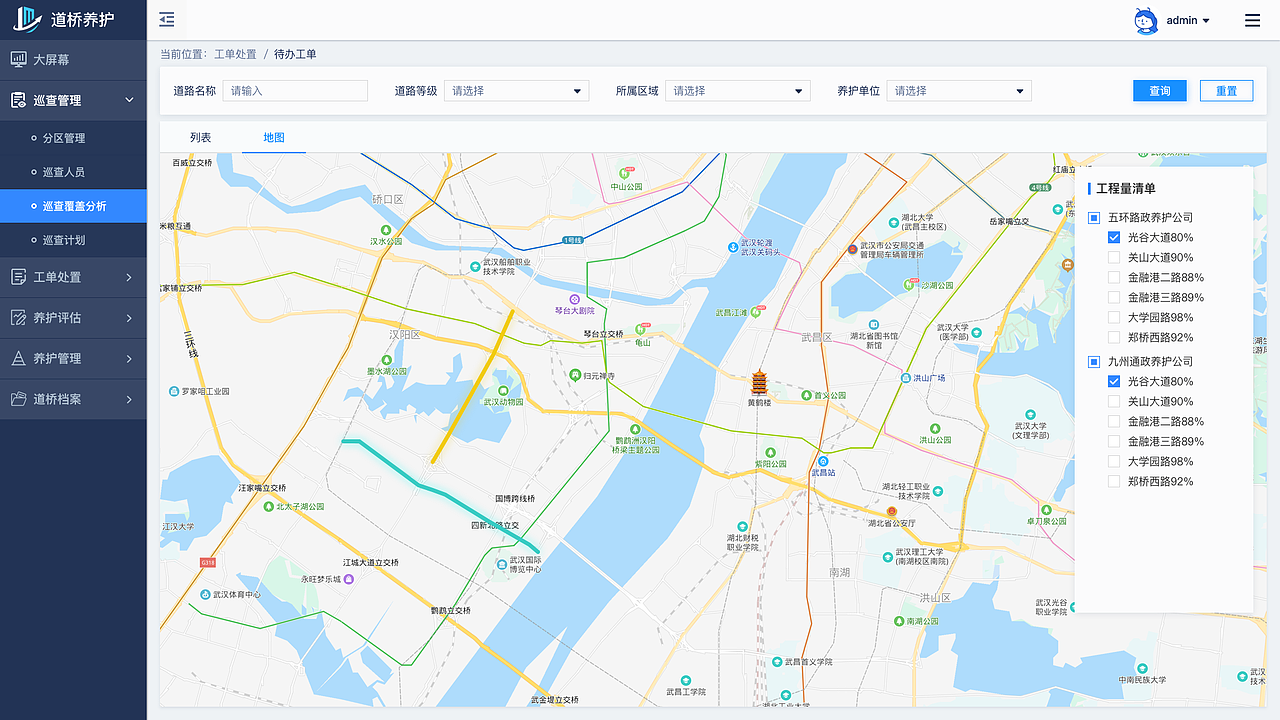Open the 所属区域 dropdown

tap(737, 91)
